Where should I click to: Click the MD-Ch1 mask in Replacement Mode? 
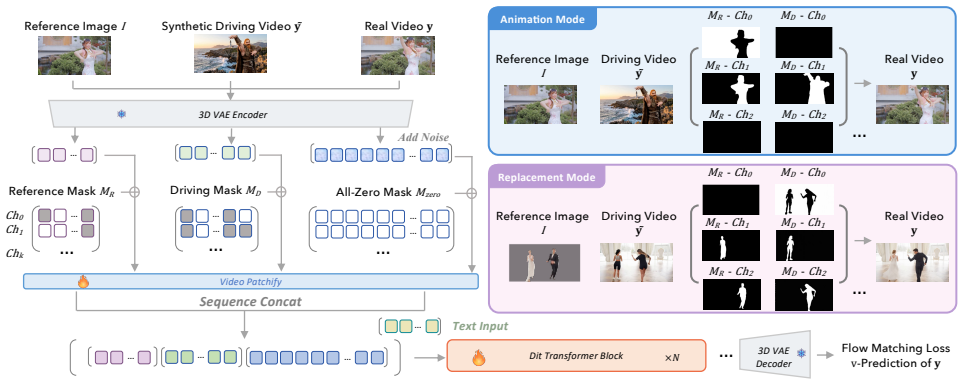pos(804,245)
